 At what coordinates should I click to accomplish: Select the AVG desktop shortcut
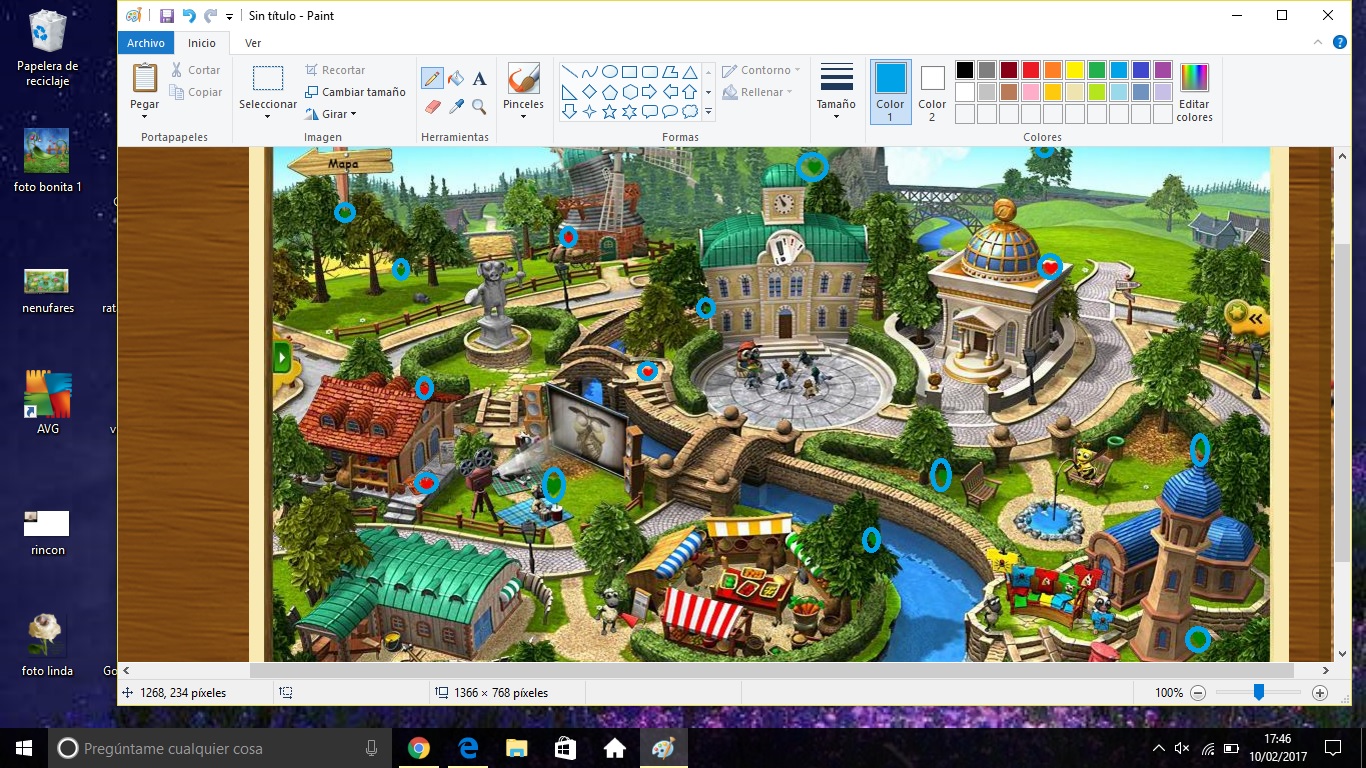[x=47, y=402]
